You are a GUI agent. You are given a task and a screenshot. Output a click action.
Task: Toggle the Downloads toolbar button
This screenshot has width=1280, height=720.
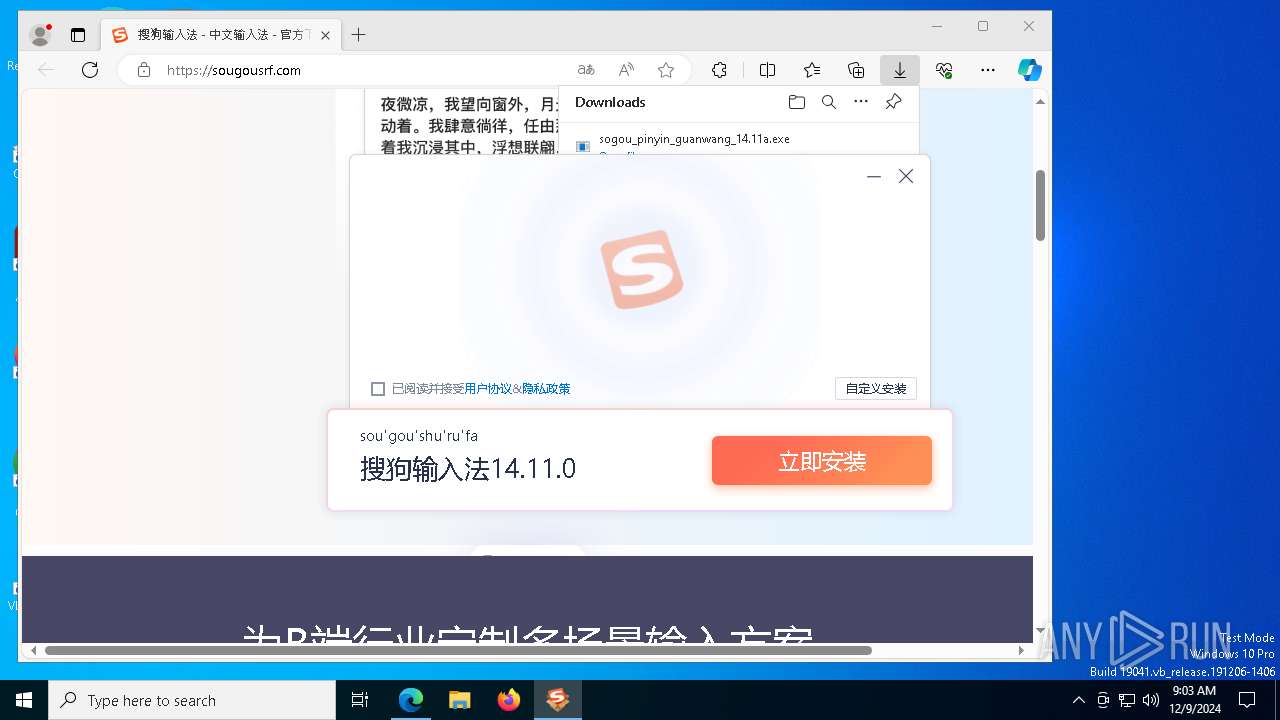click(x=900, y=70)
